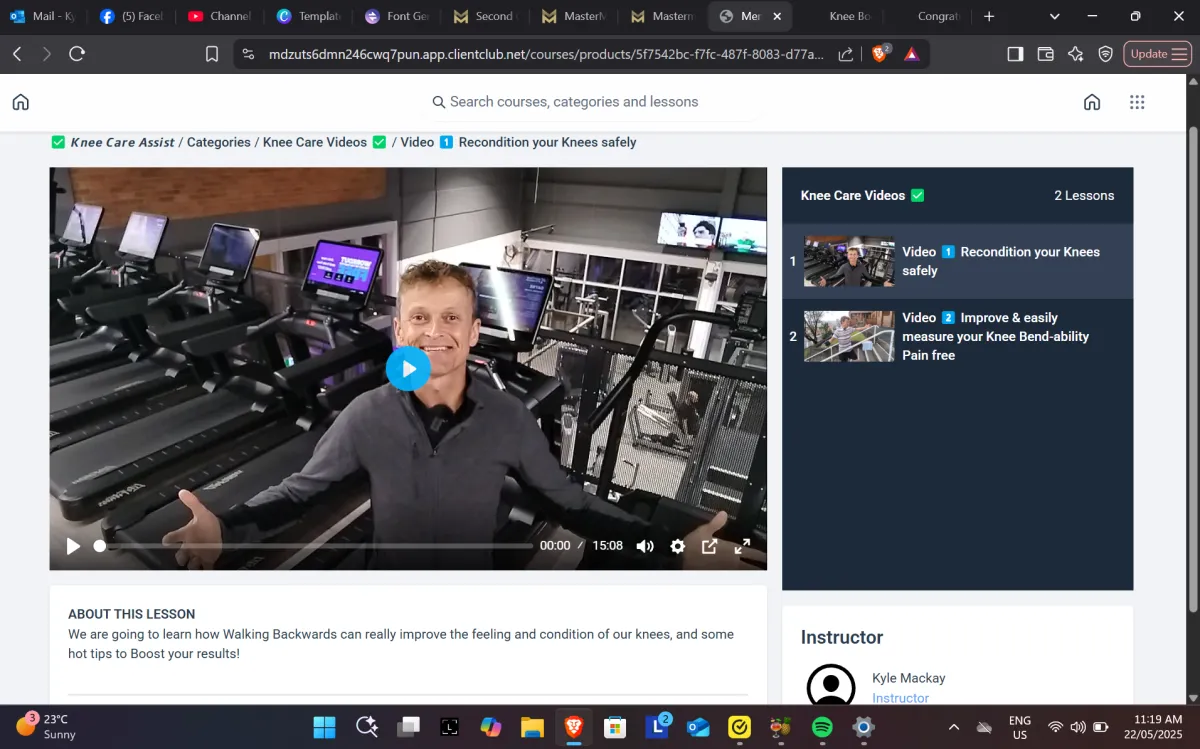Switch to the Second tab

484,16
